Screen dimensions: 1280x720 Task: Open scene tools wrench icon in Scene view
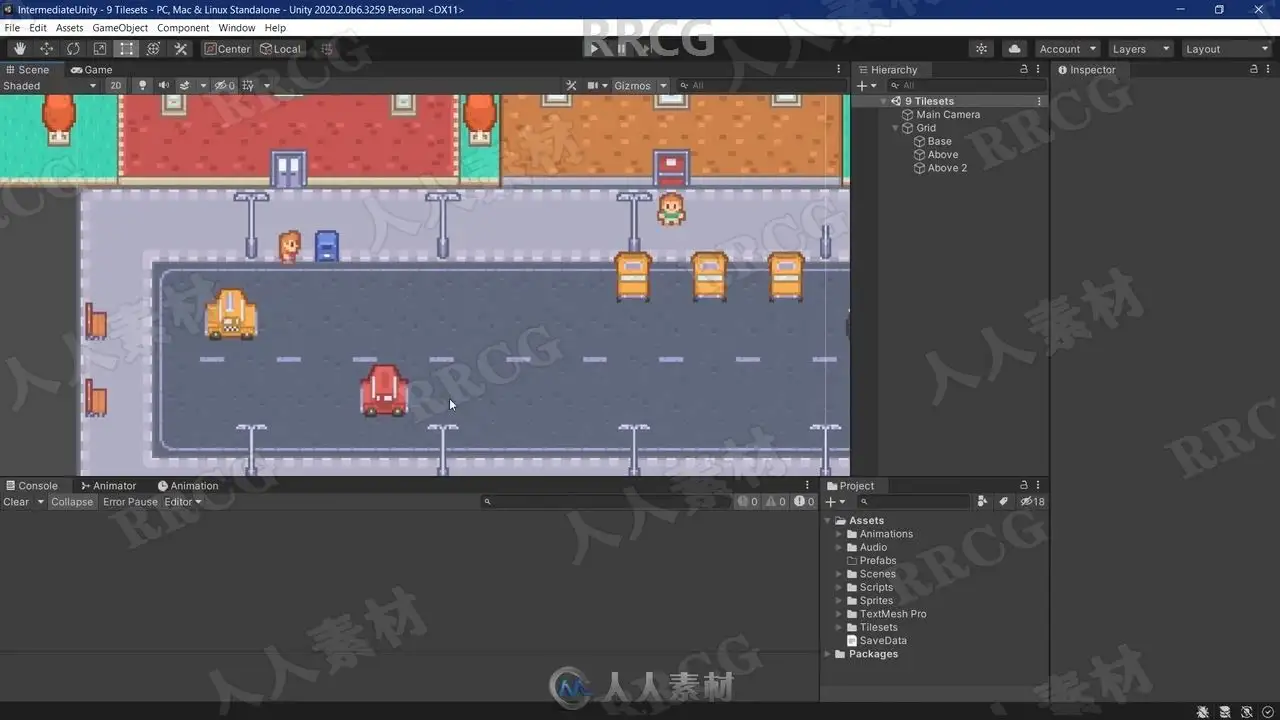pos(572,86)
